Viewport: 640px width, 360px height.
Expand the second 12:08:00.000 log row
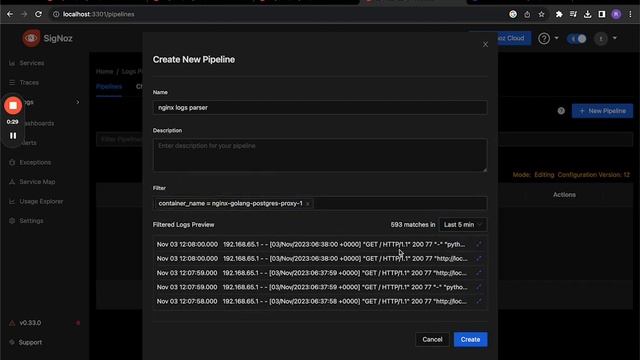coord(479,259)
